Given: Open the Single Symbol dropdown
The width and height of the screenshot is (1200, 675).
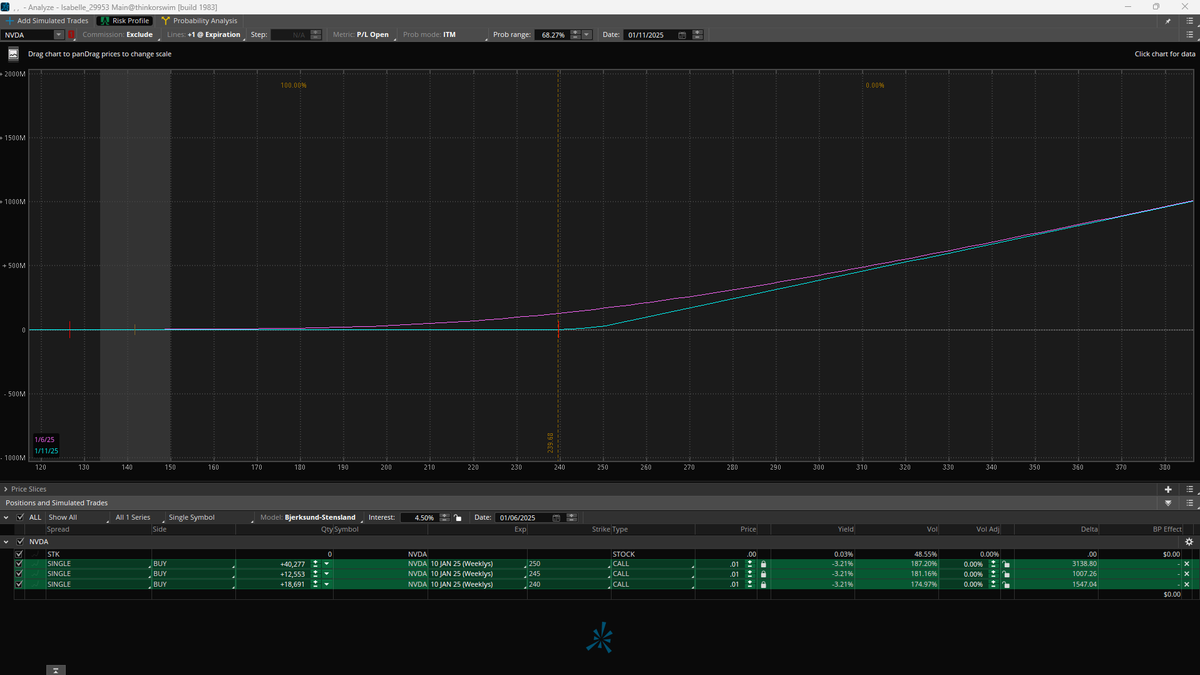Looking at the screenshot, I should 210,517.
